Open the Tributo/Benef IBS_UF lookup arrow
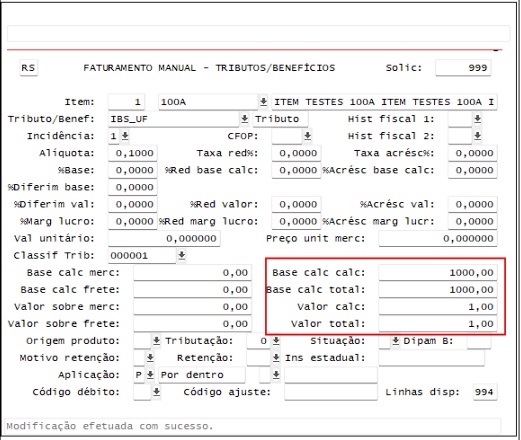This screenshot has height=440, width=521. (x=245, y=119)
